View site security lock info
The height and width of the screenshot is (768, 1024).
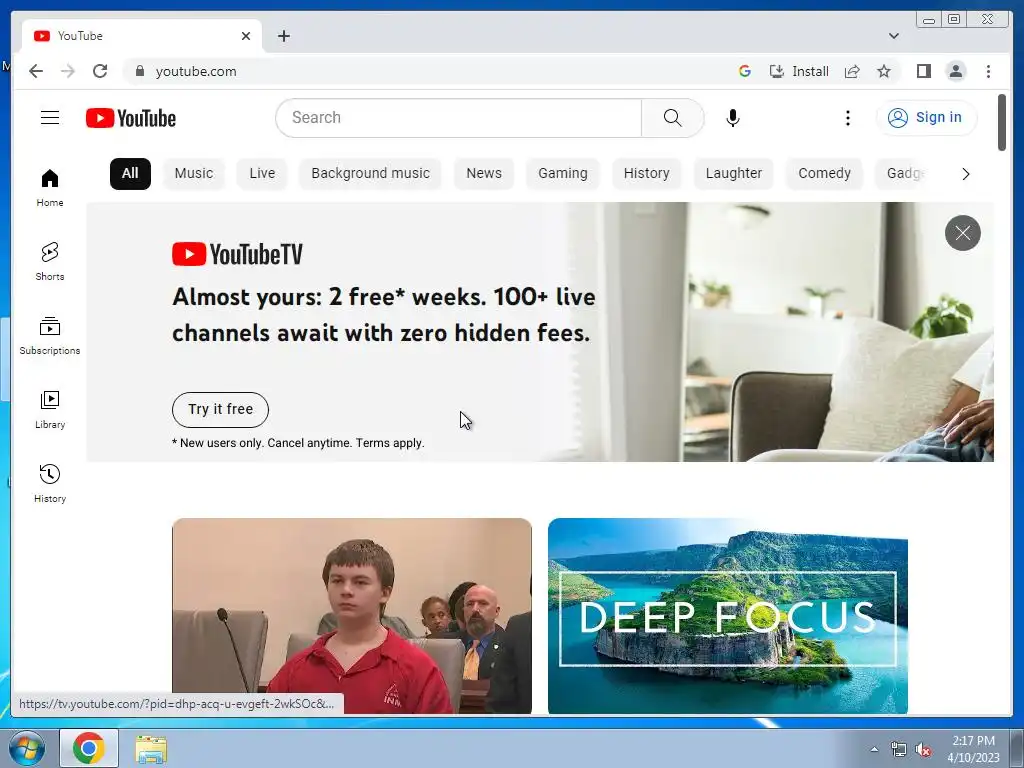[x=139, y=71]
